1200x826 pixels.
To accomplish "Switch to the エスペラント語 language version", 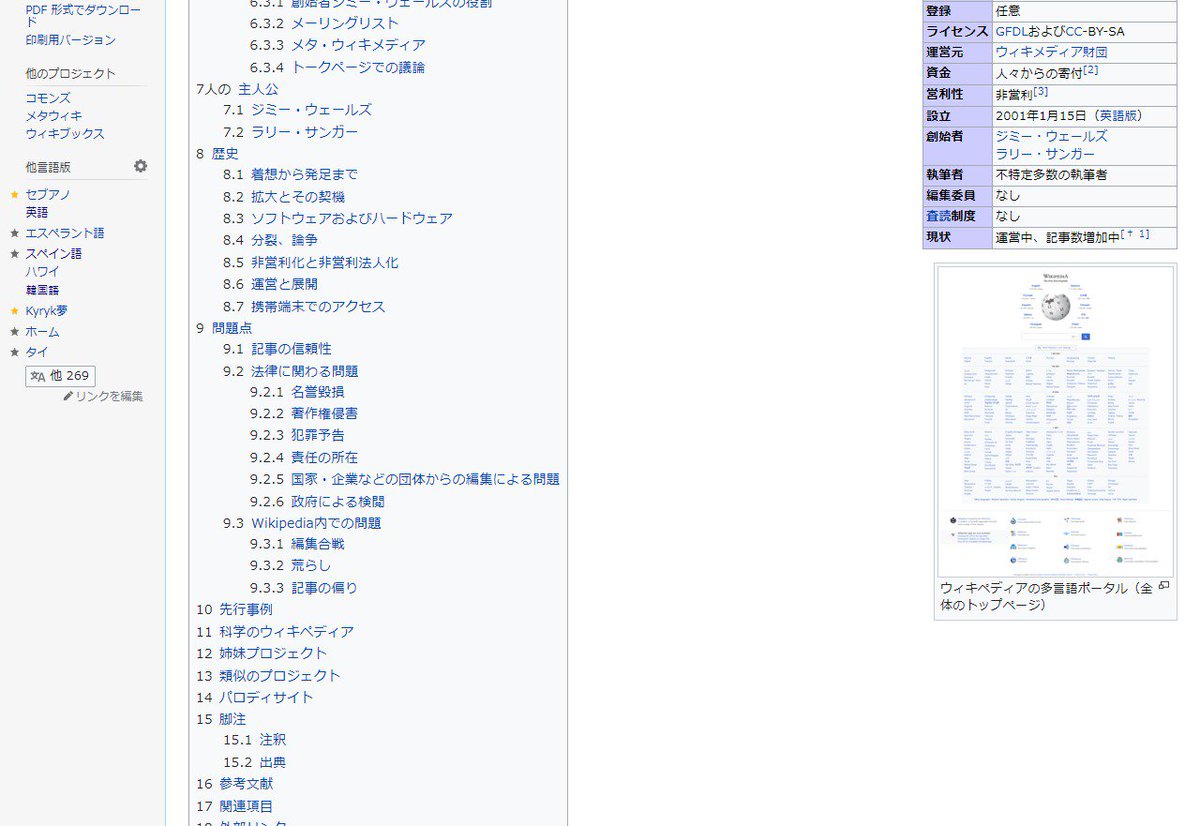I will [x=65, y=233].
